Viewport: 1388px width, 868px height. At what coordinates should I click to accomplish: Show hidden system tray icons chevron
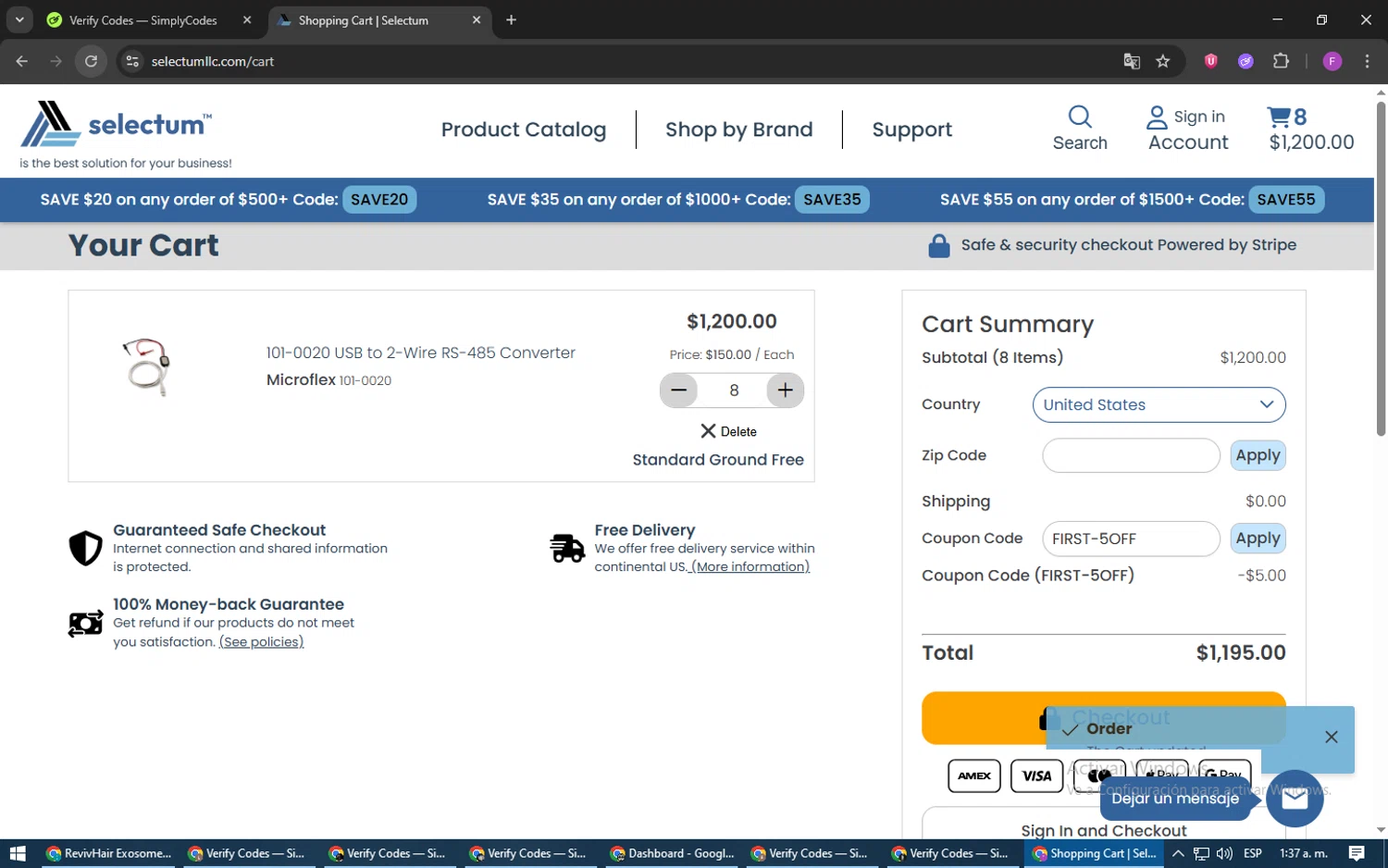1178,853
